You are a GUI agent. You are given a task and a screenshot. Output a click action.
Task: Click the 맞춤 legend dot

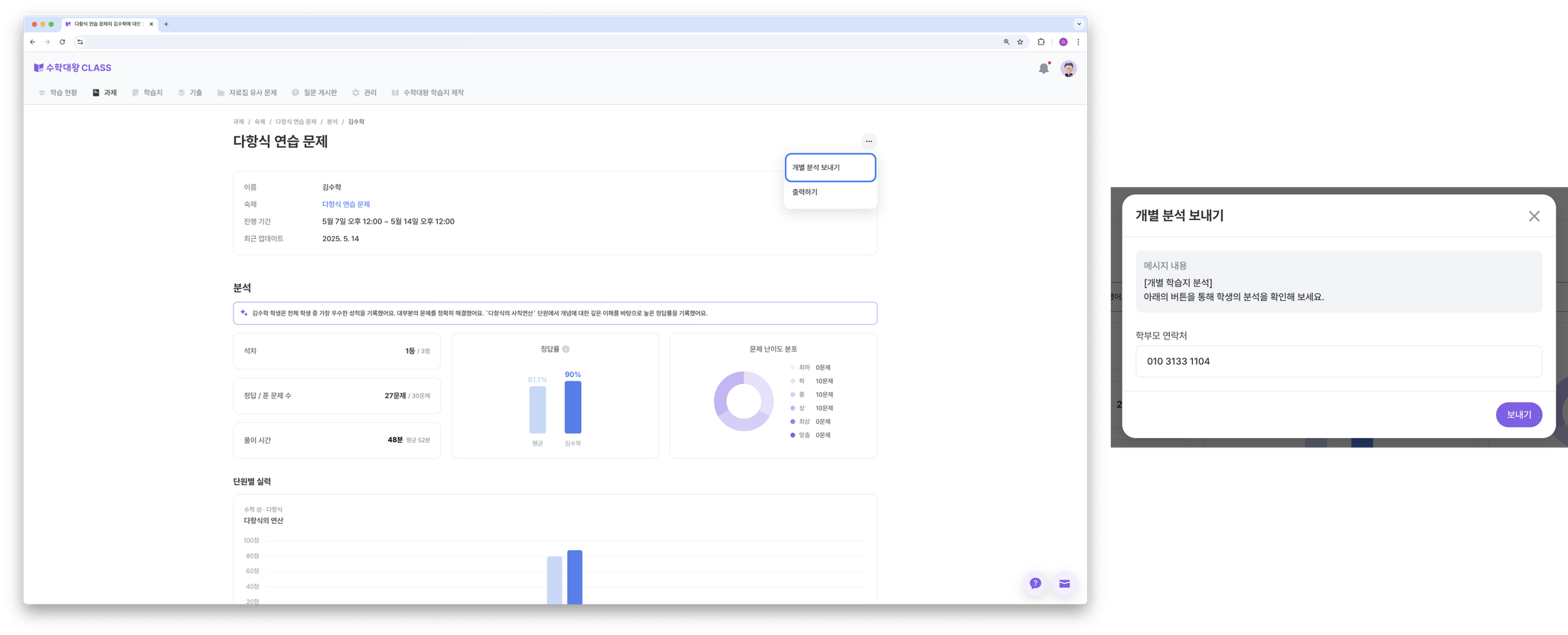click(x=792, y=435)
